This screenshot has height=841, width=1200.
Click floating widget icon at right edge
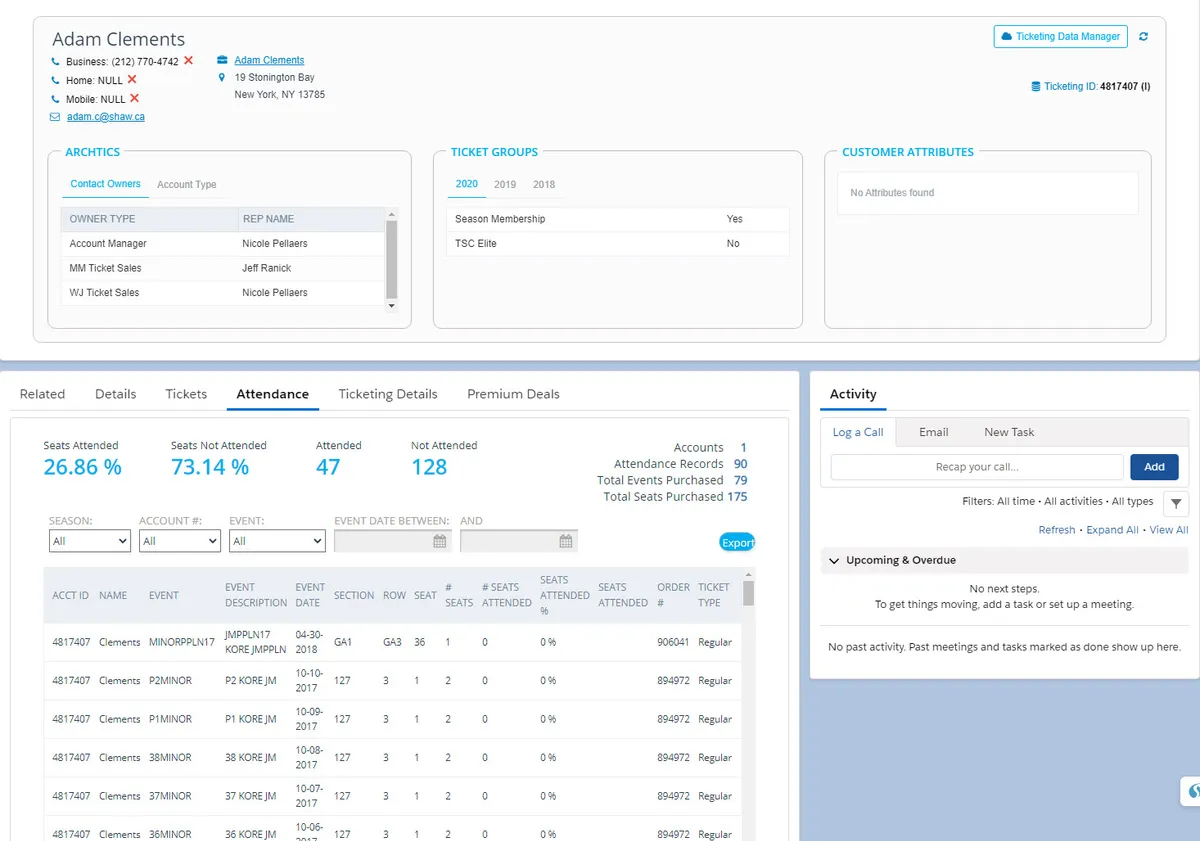tap(1191, 790)
